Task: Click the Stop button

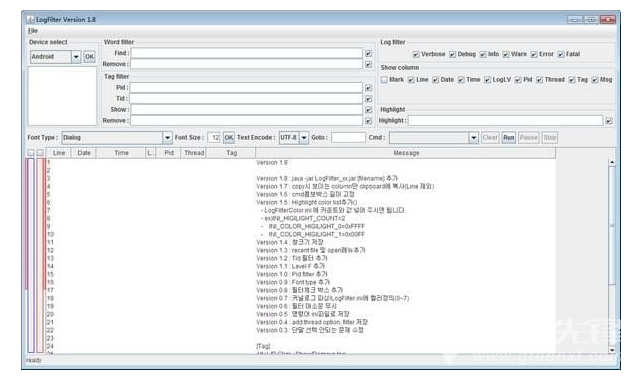Action: click(550, 138)
